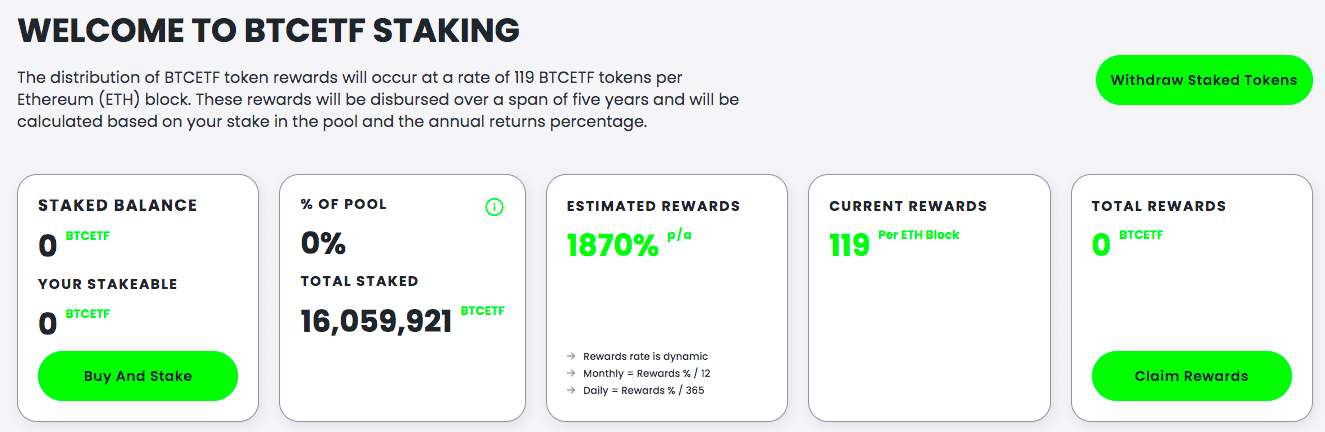Screen dimensions: 1325x432
Task: Select the 1870% estimated rewards value
Action: click(x=613, y=245)
